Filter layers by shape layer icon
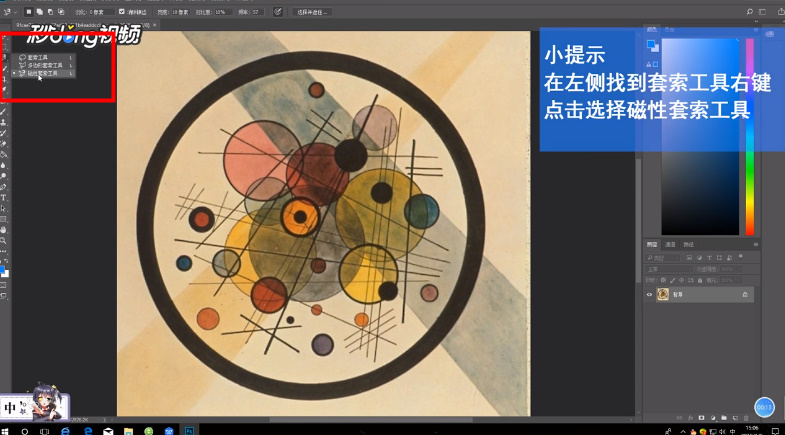The image size is (785, 435). [x=719, y=258]
